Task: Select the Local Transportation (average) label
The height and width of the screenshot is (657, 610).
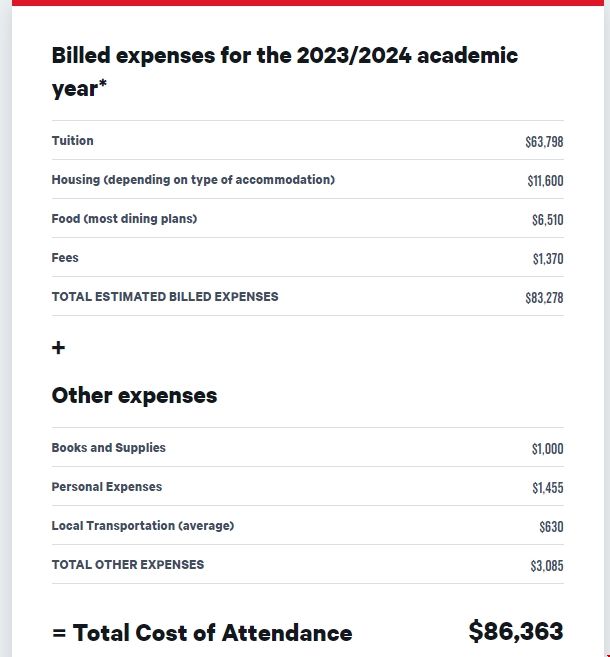Action: [143, 526]
